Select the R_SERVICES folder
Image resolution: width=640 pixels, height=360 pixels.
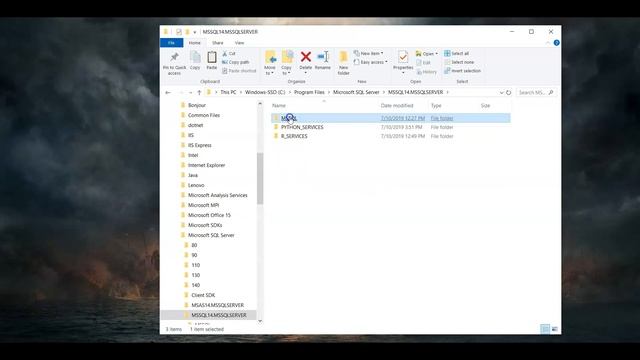tap(294, 136)
